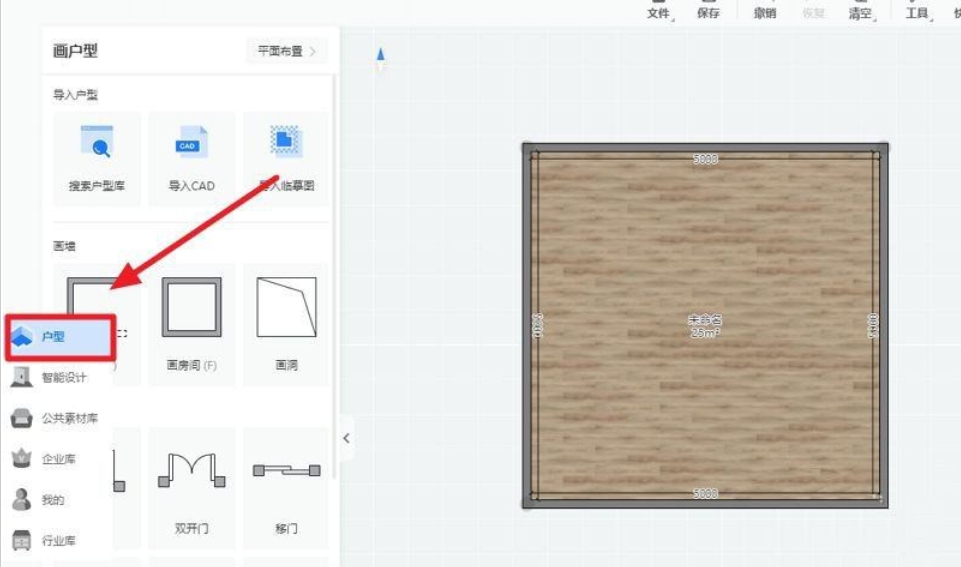Open the 工具 tools menu
Viewport: 961px width, 567px height.
[x=917, y=13]
